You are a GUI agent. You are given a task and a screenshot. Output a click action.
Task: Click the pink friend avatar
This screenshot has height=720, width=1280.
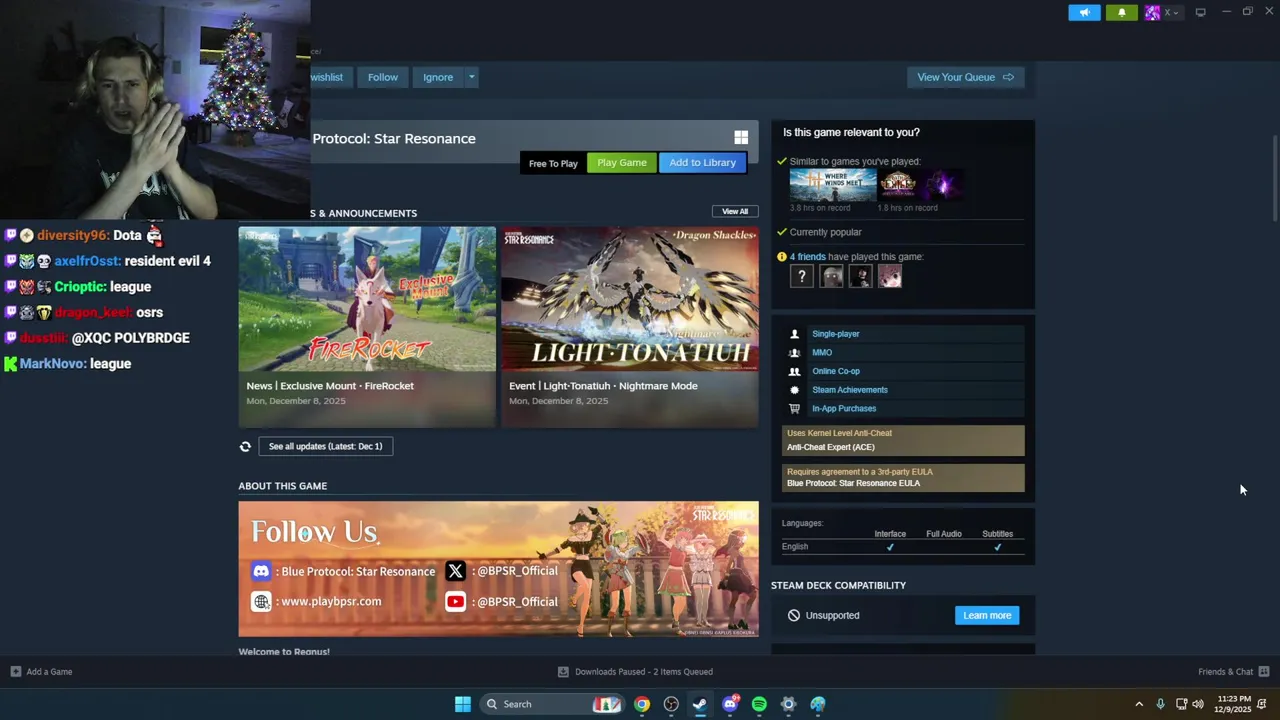[x=890, y=276]
